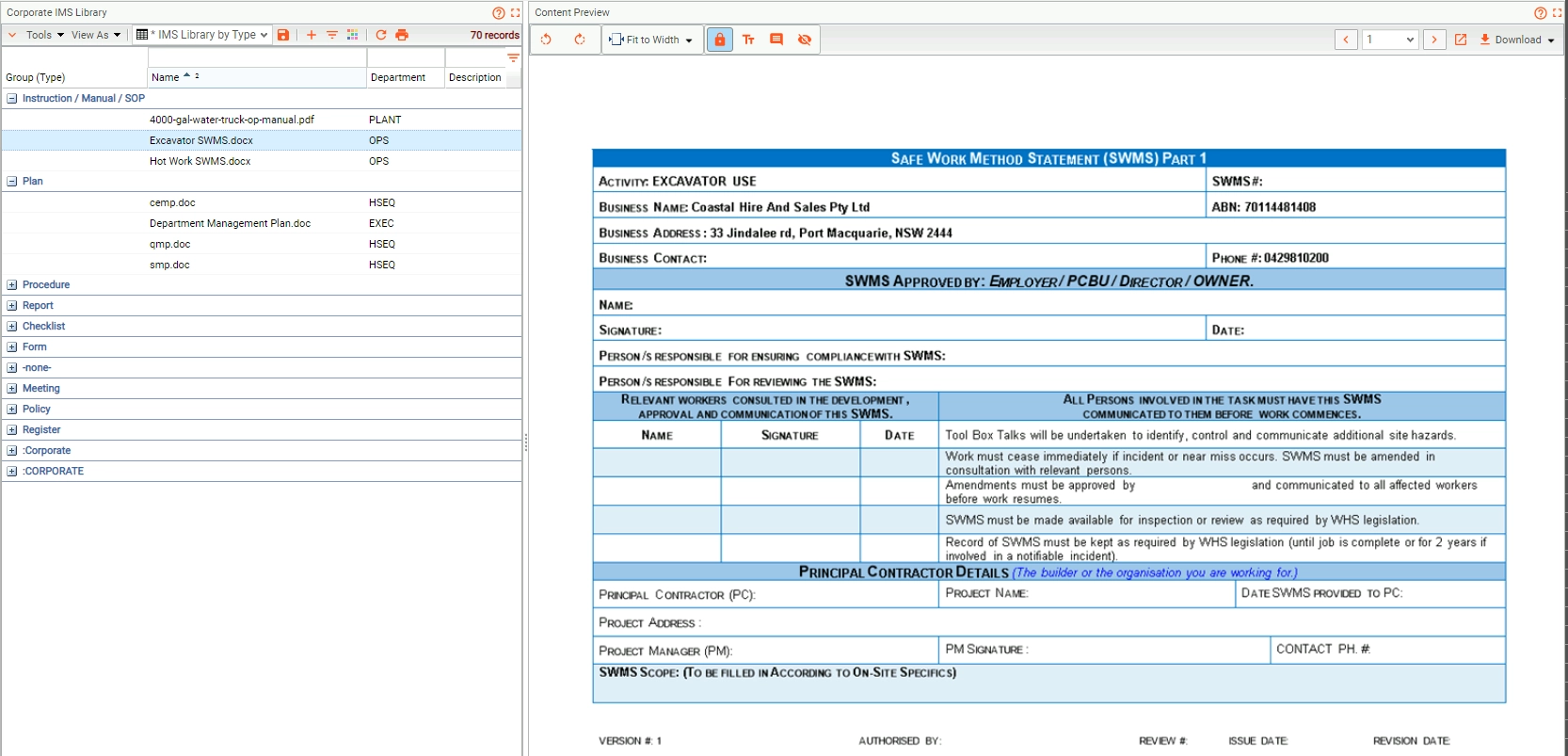This screenshot has height=756, width=1568.
Task: Select Department Management Plan.doc row
Action: 262,223
